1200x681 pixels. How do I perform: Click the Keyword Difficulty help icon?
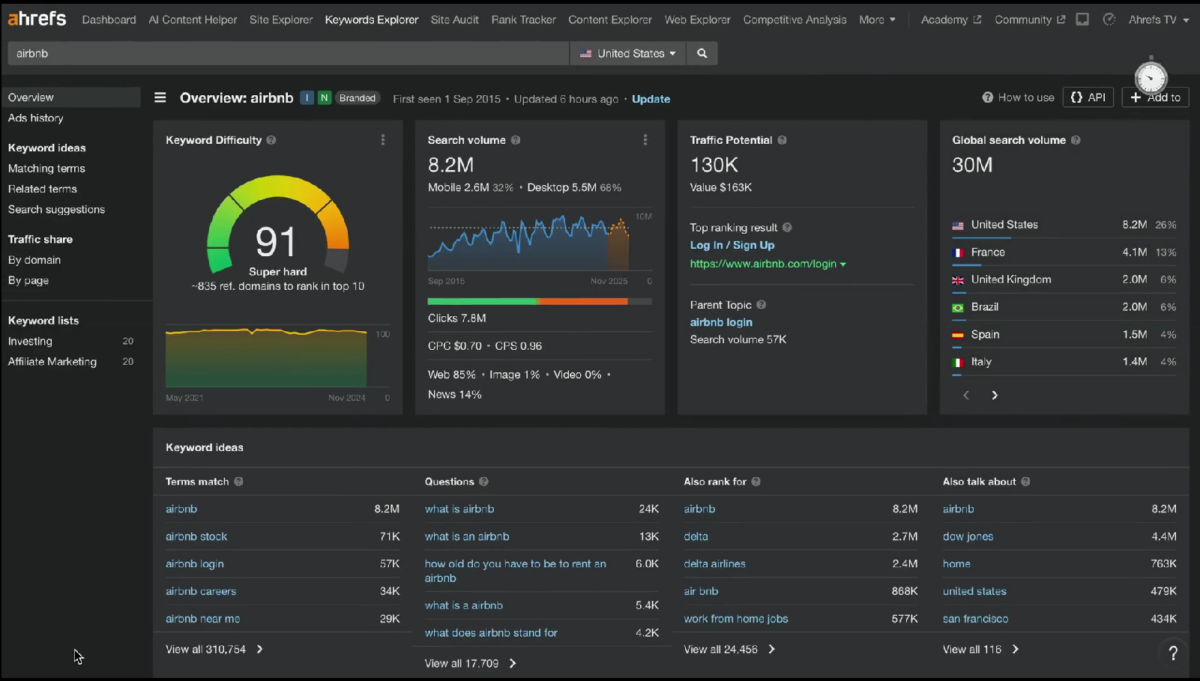pyautogui.click(x=272, y=141)
